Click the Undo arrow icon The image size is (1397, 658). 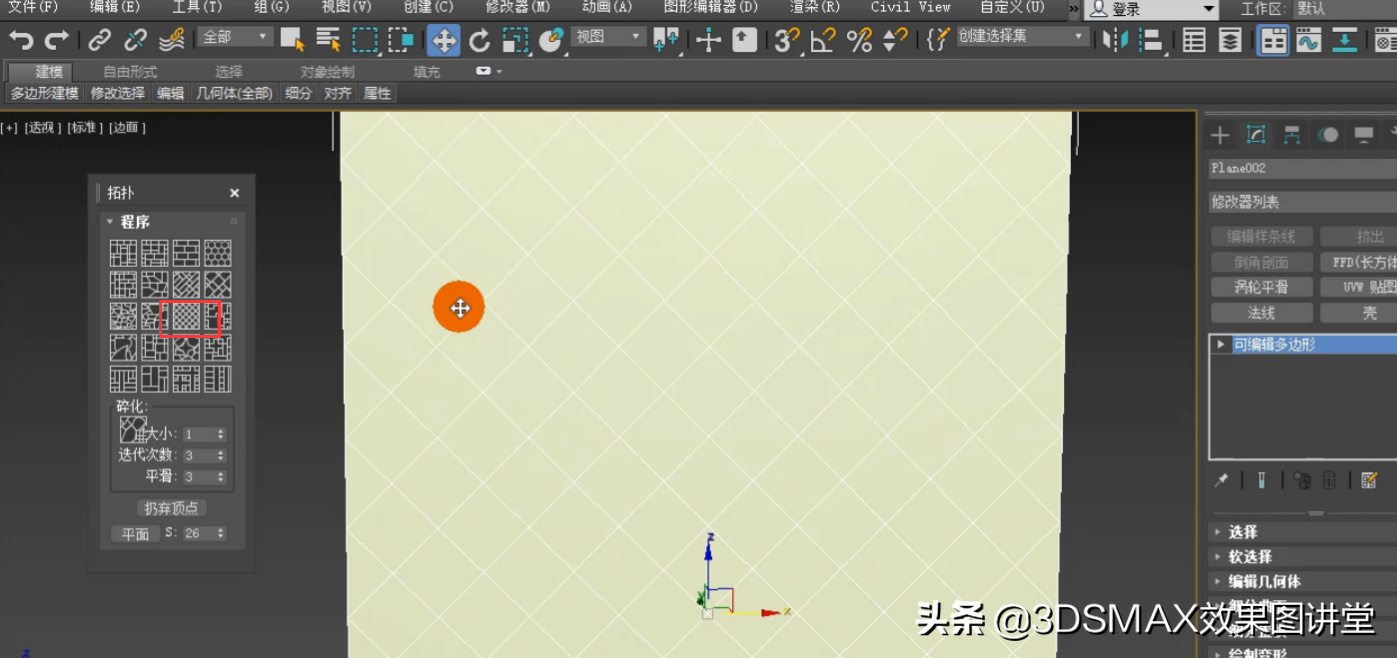pos(21,40)
